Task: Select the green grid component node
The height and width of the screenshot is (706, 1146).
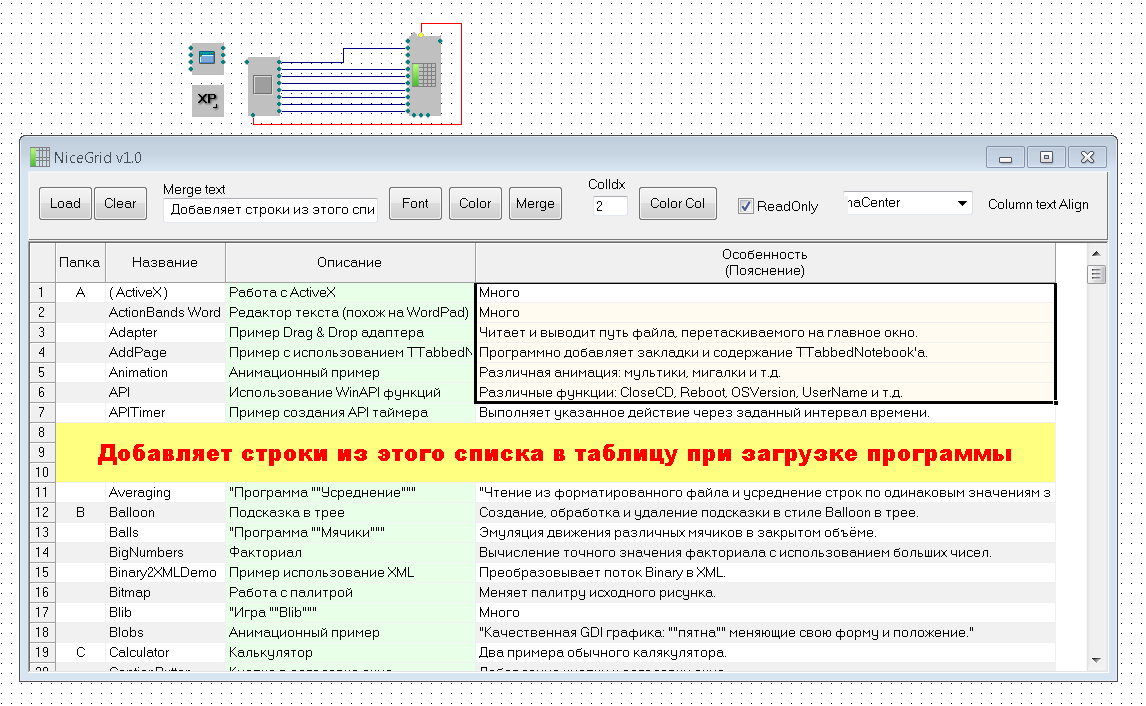Action: pos(425,75)
